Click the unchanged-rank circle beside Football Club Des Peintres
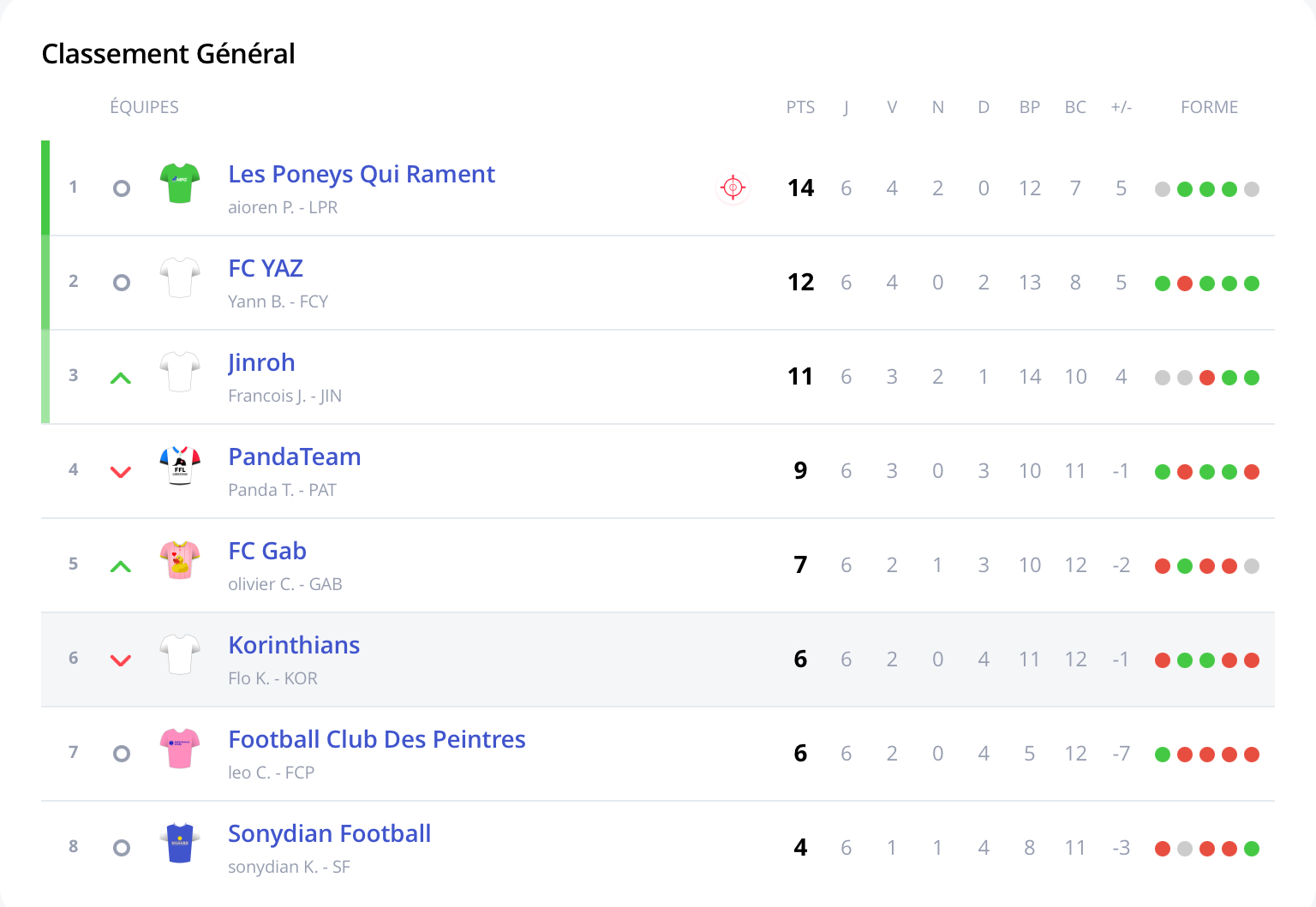Image resolution: width=1316 pixels, height=907 pixels. point(122,754)
